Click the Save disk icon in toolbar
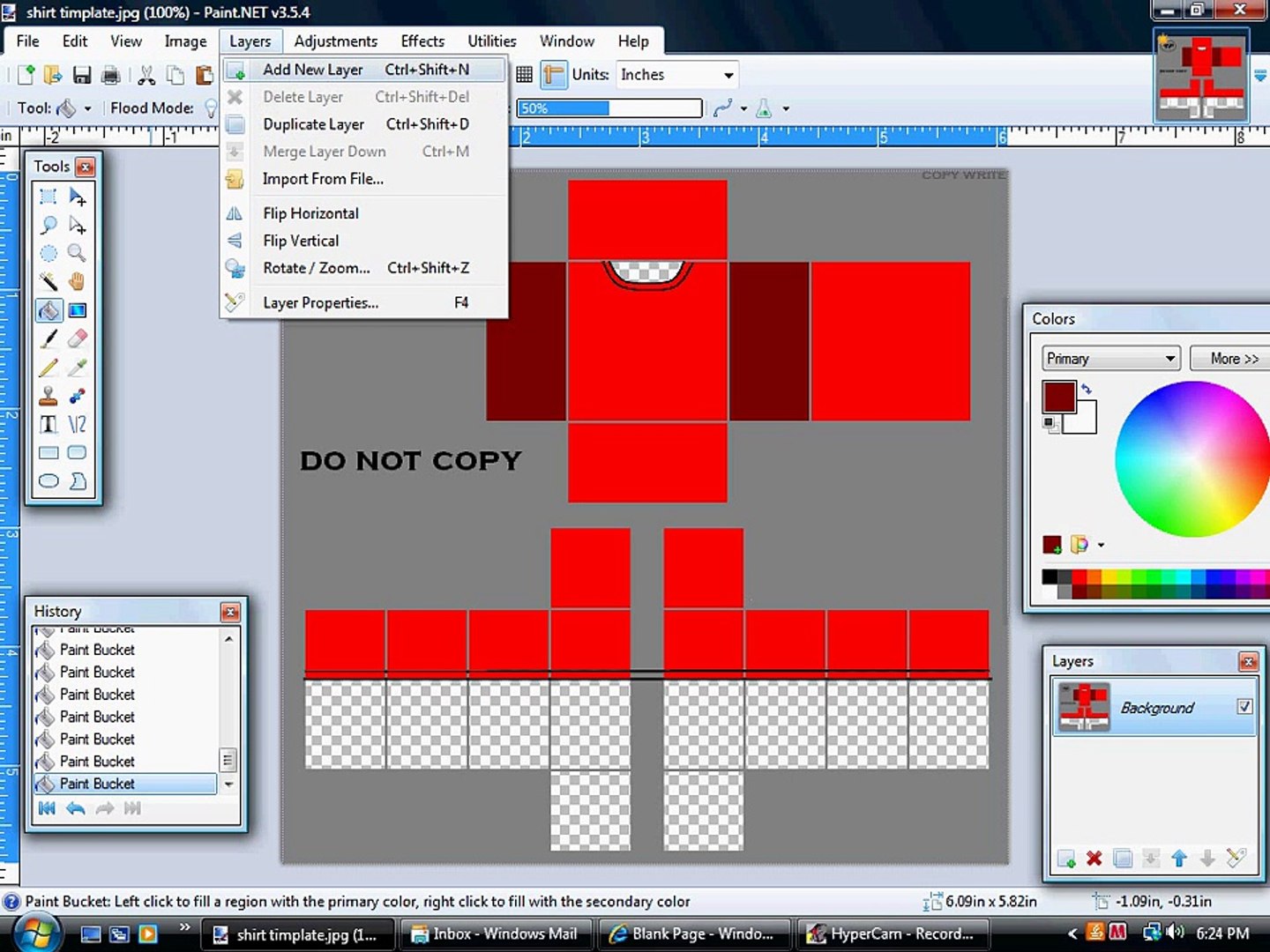 click(82, 75)
